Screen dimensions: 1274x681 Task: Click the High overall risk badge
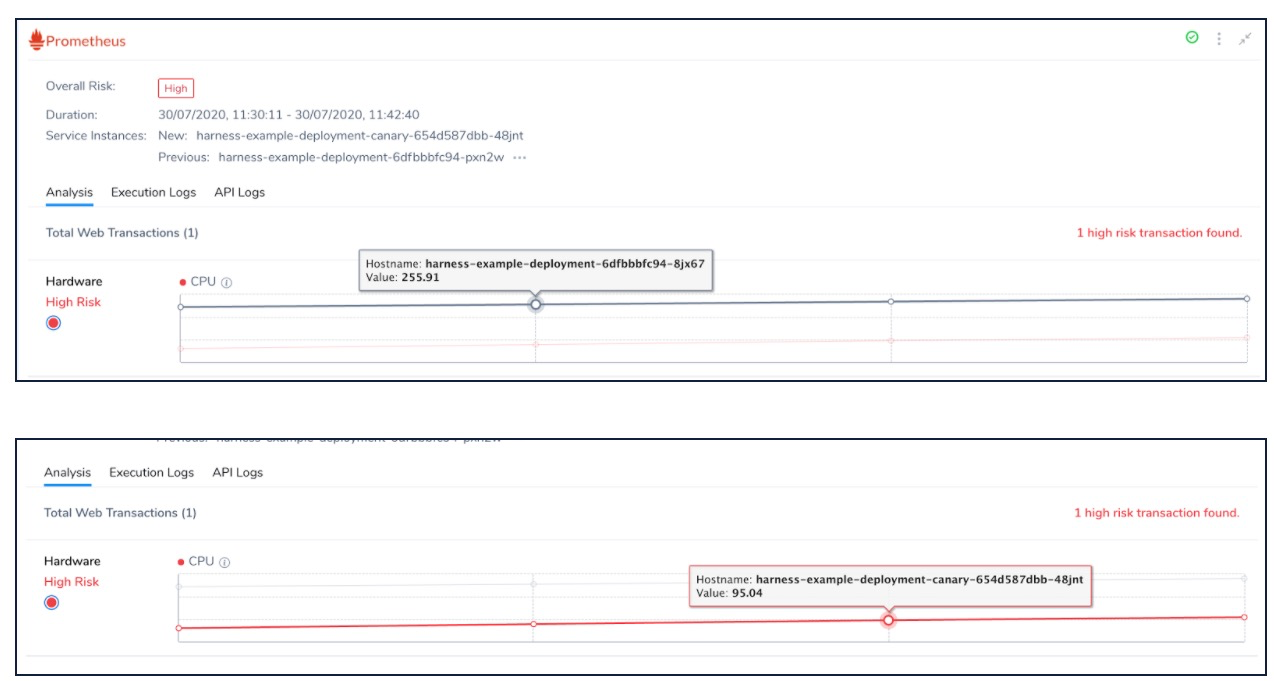pos(175,88)
